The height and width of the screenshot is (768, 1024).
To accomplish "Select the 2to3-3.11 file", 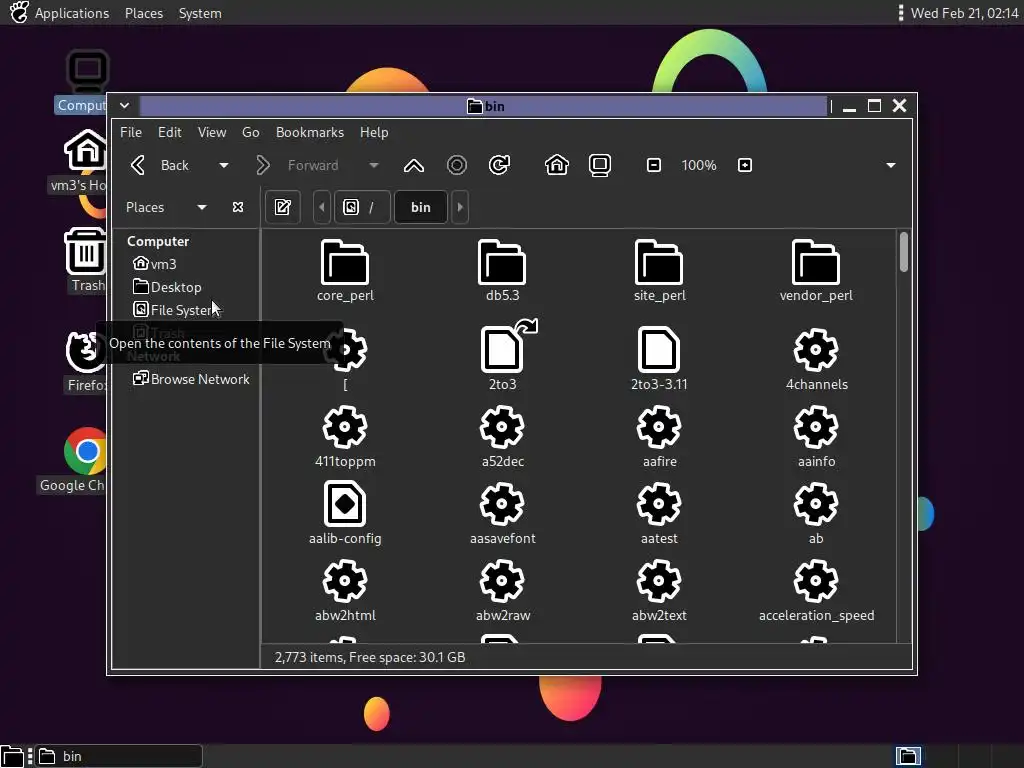I will pos(659,358).
